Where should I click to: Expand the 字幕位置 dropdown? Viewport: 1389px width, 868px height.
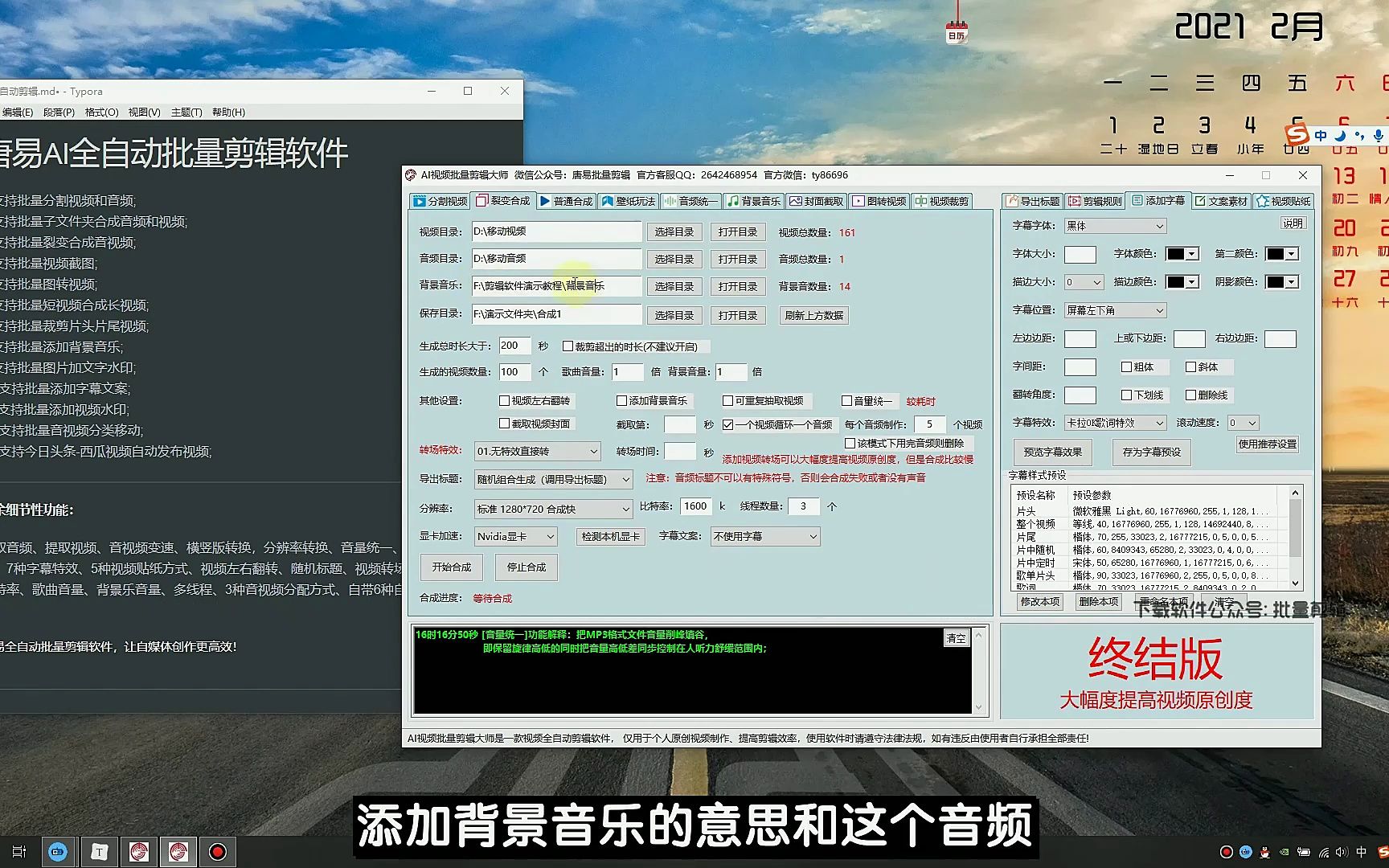(1157, 309)
